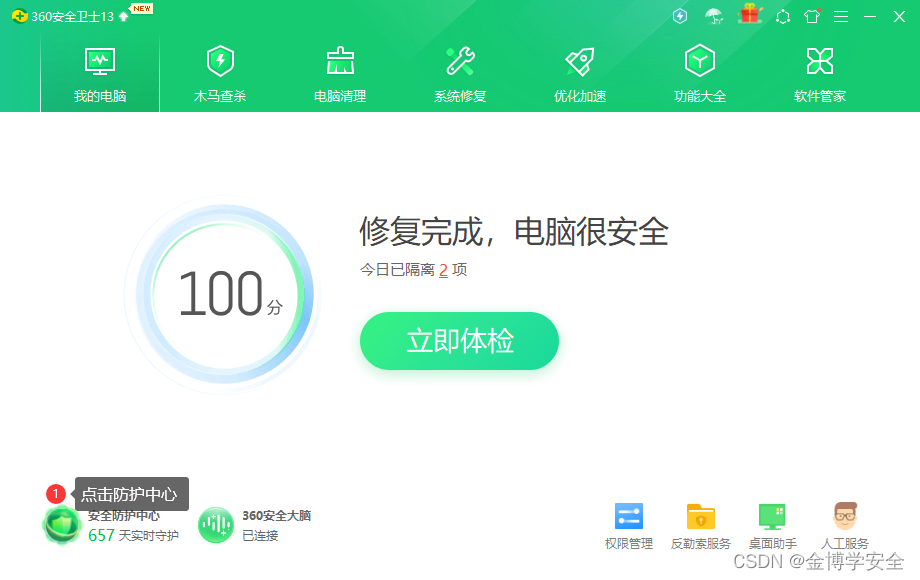Open 权限管理 tool
920x580 pixels.
point(628,526)
